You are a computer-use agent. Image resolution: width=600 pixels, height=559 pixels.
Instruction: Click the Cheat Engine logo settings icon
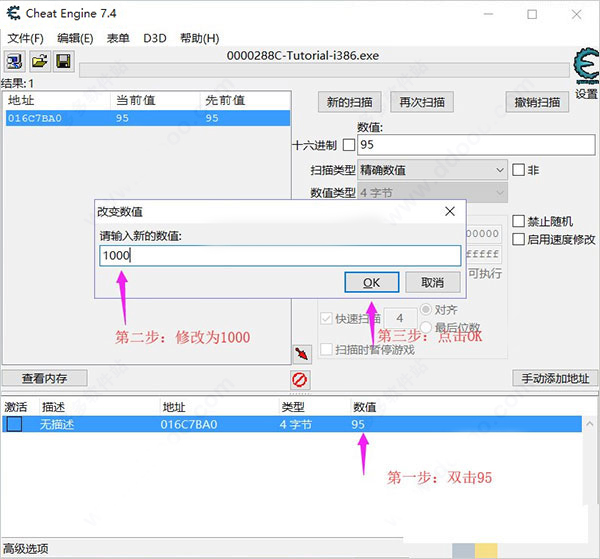point(586,66)
